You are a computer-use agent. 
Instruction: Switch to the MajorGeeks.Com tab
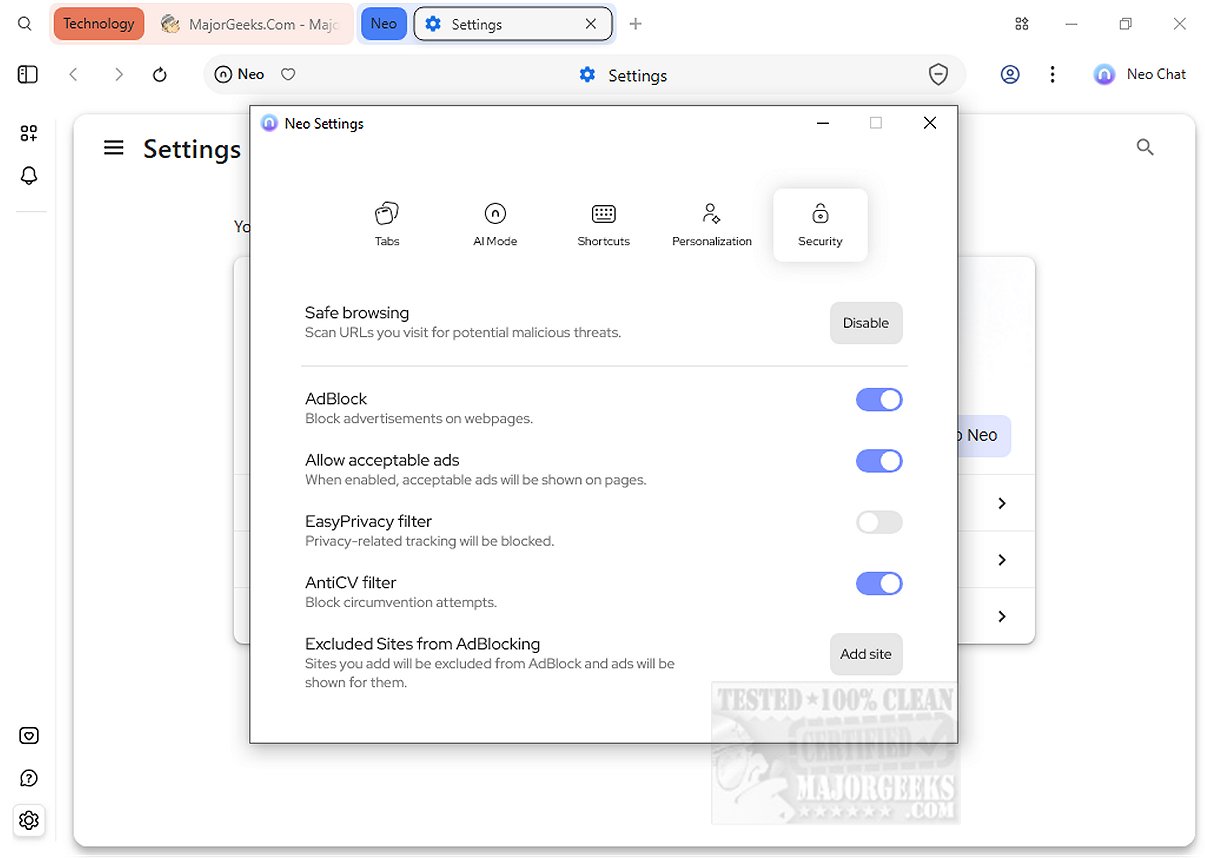(249, 23)
